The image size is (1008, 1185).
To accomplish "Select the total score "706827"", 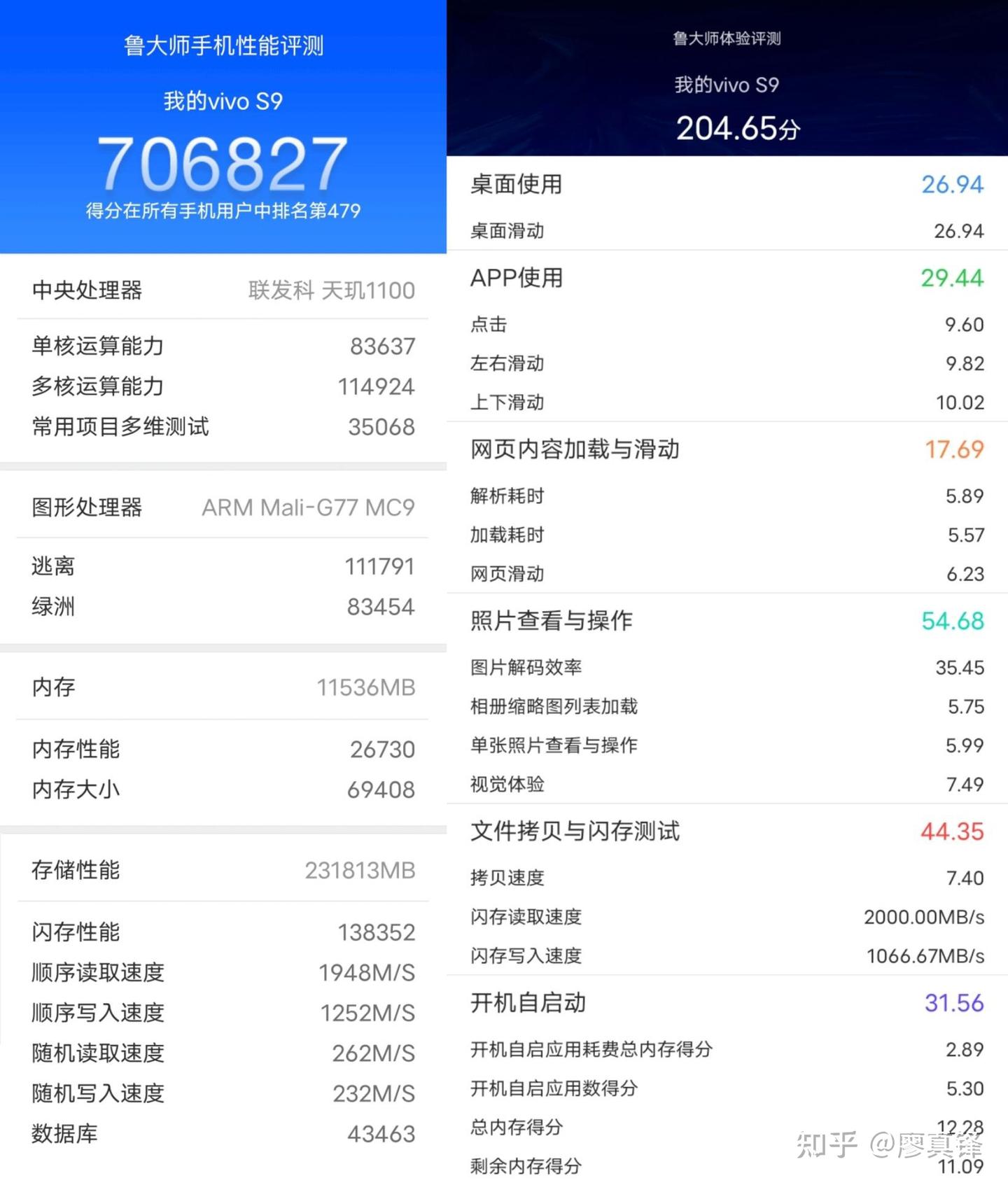I will click(223, 164).
